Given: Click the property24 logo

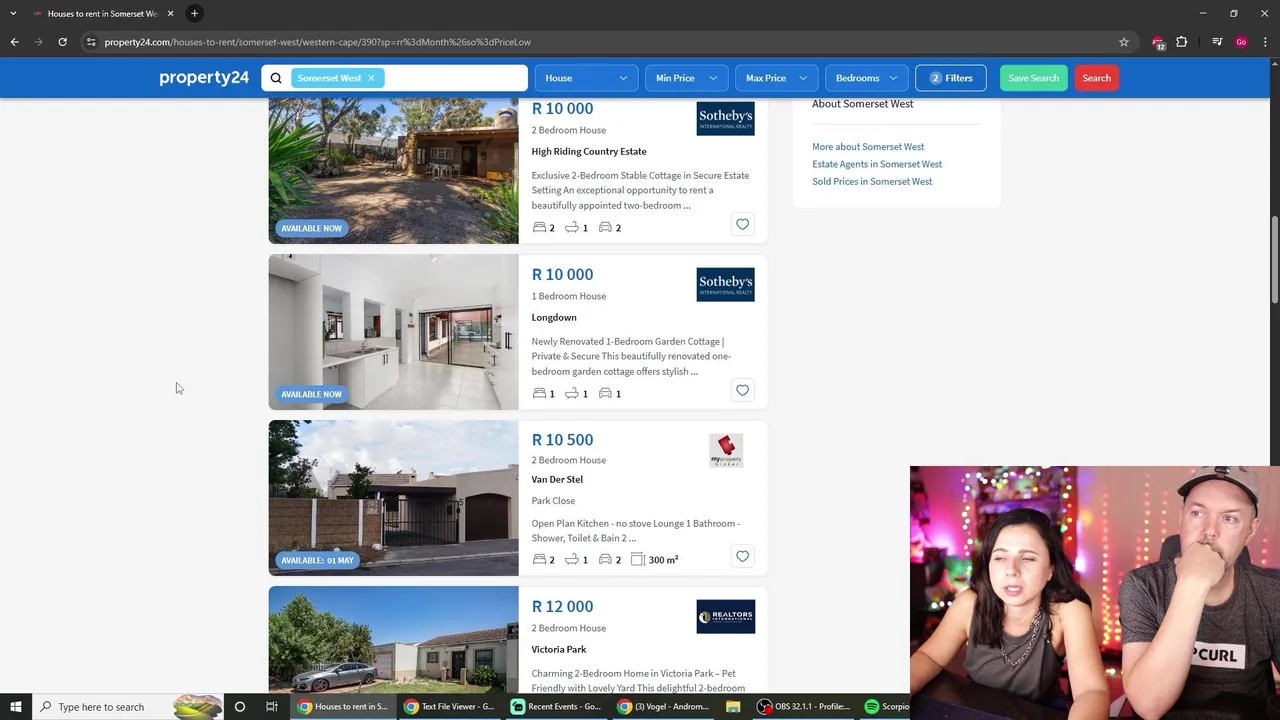Looking at the screenshot, I should click(204, 78).
